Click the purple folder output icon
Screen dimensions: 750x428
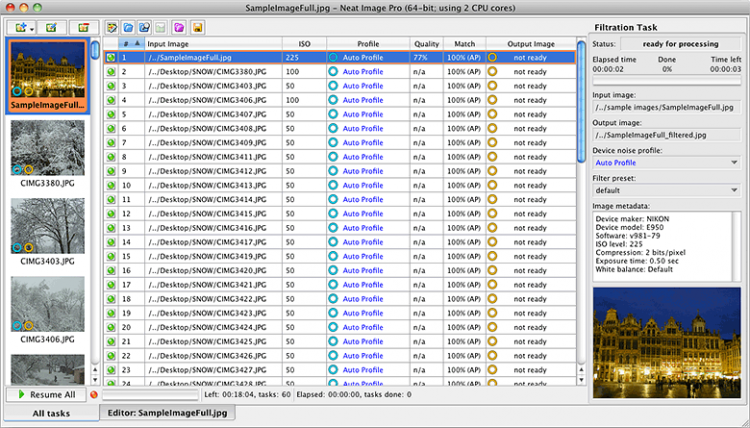(x=179, y=28)
